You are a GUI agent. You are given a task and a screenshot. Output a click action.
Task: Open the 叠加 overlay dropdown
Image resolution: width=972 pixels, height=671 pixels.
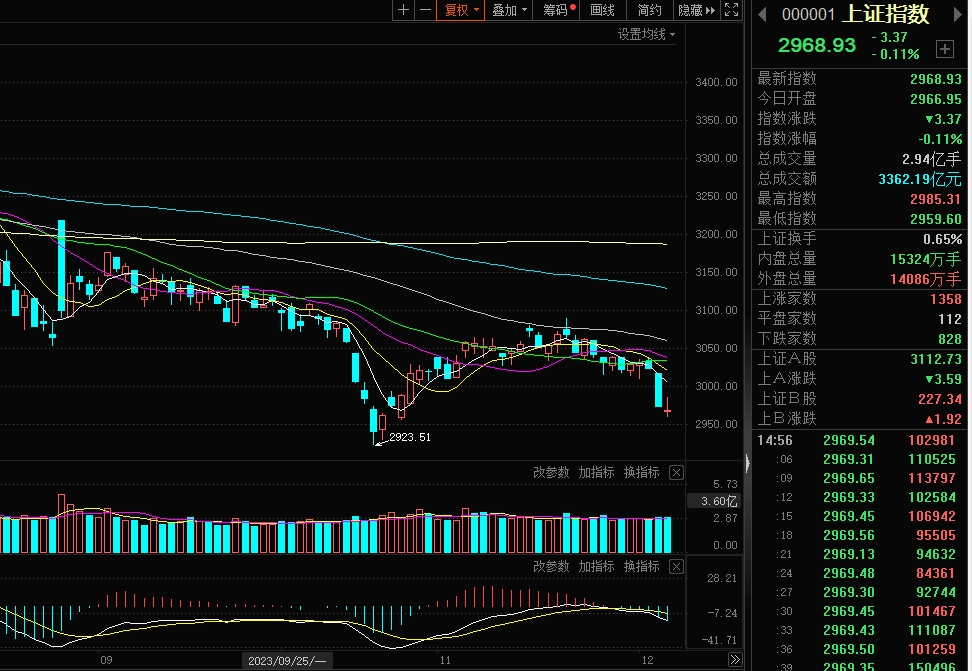[510, 10]
